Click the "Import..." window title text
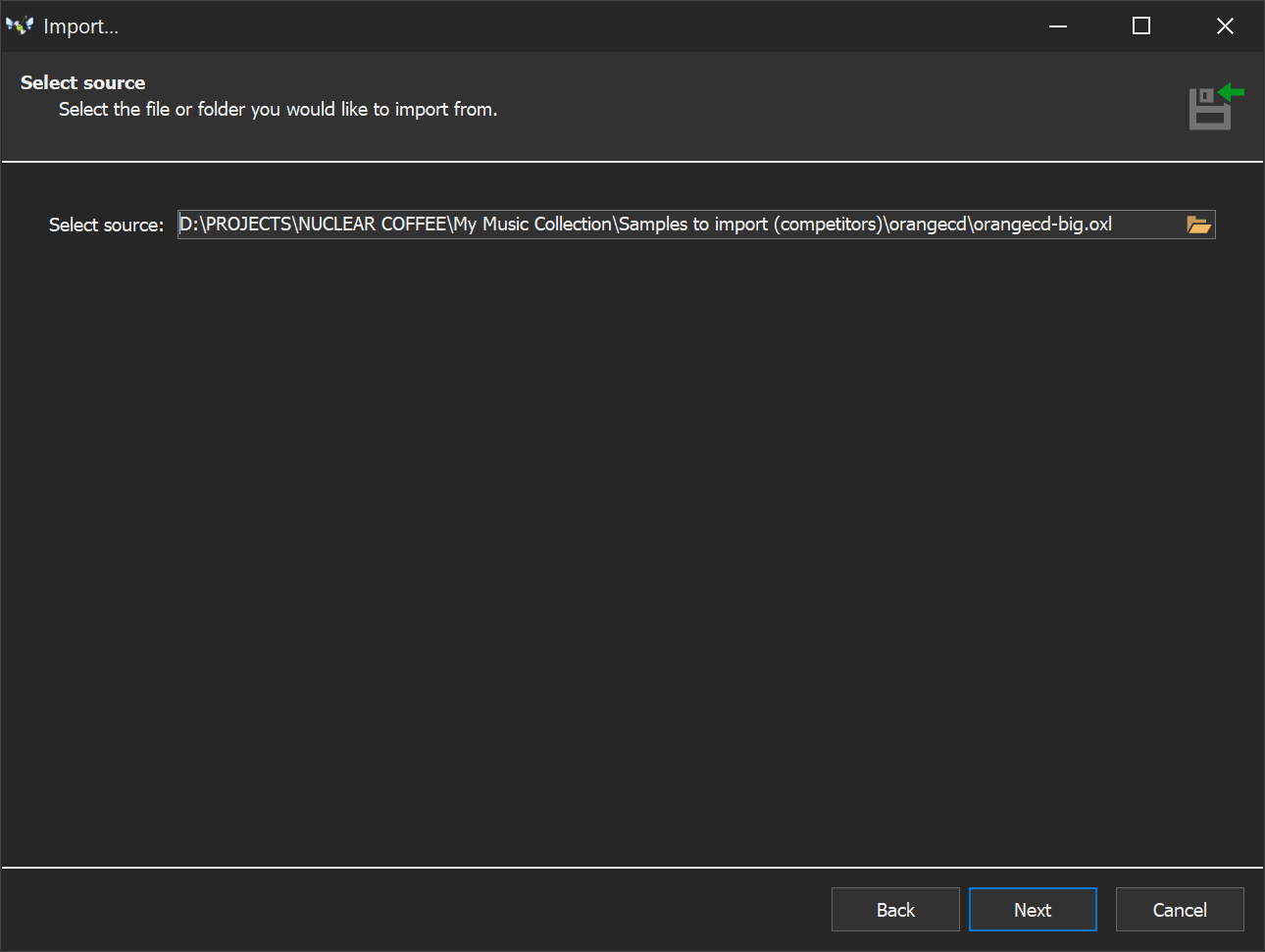The height and width of the screenshot is (952, 1265). pos(80,26)
